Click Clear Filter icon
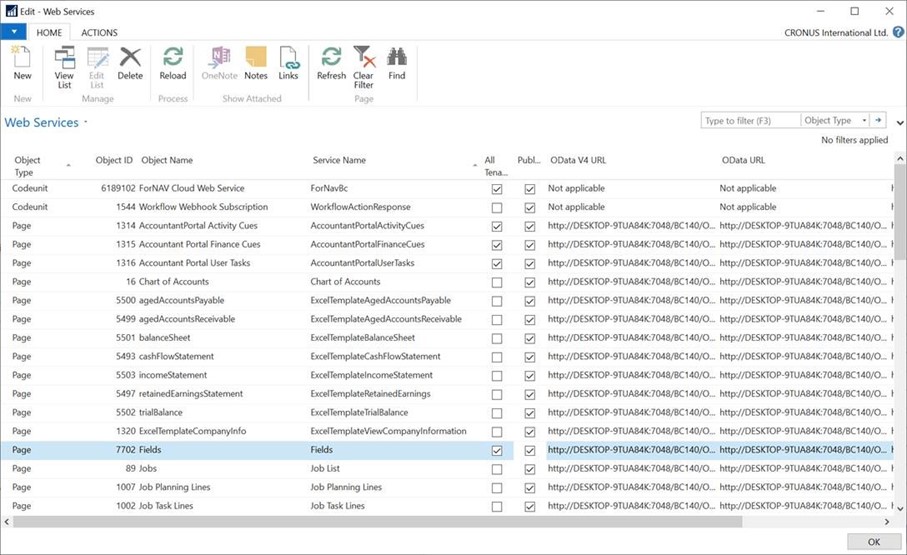This screenshot has width=907, height=555. [x=363, y=67]
